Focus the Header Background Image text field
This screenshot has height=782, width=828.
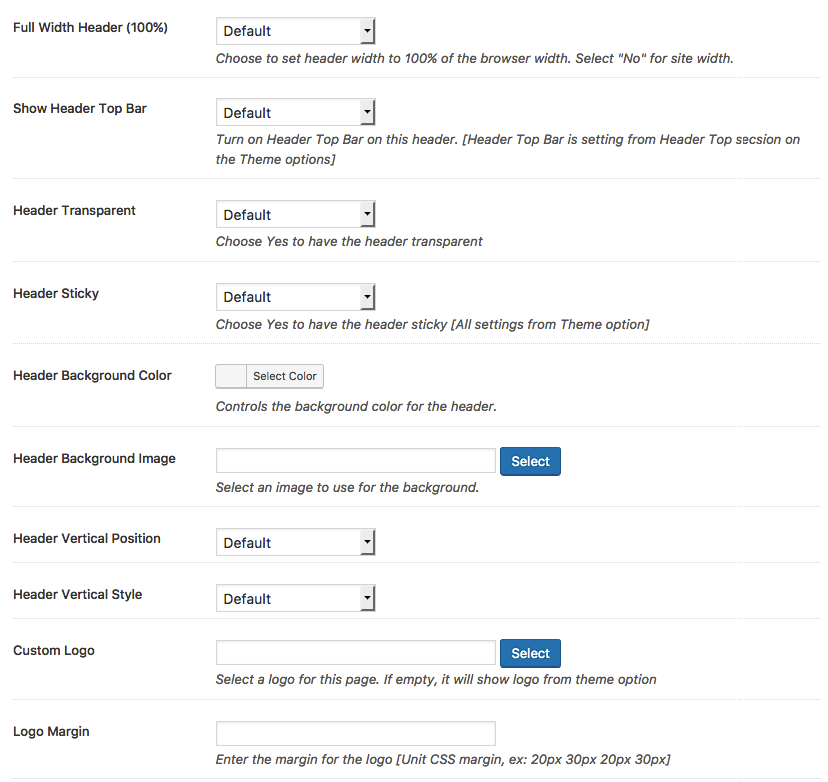tap(356, 461)
